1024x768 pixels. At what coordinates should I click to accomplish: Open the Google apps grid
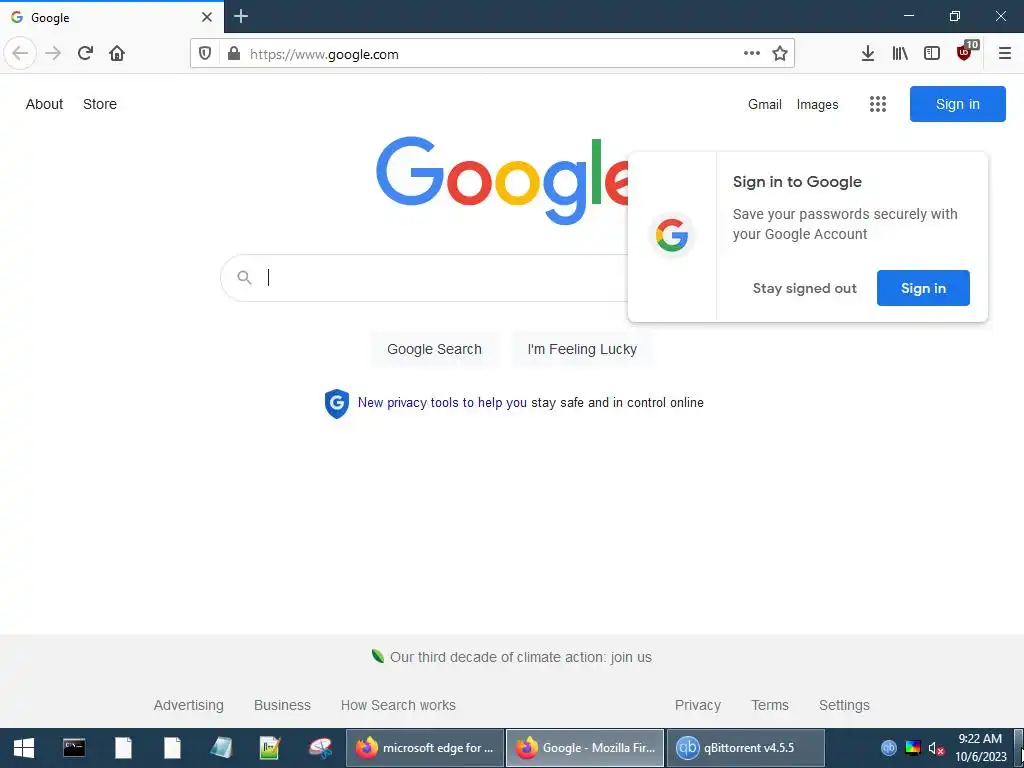tap(878, 104)
